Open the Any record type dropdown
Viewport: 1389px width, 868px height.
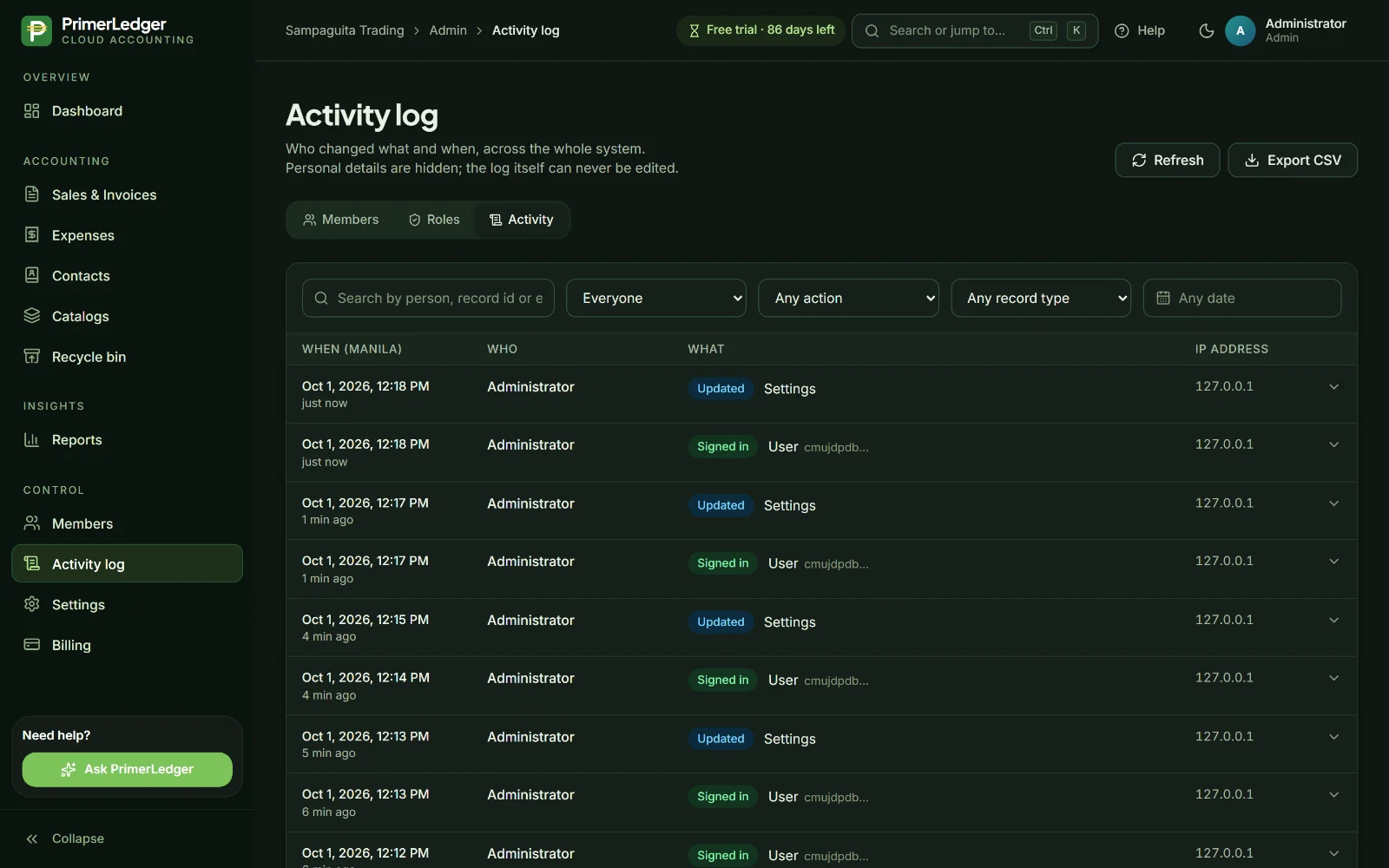1041,298
